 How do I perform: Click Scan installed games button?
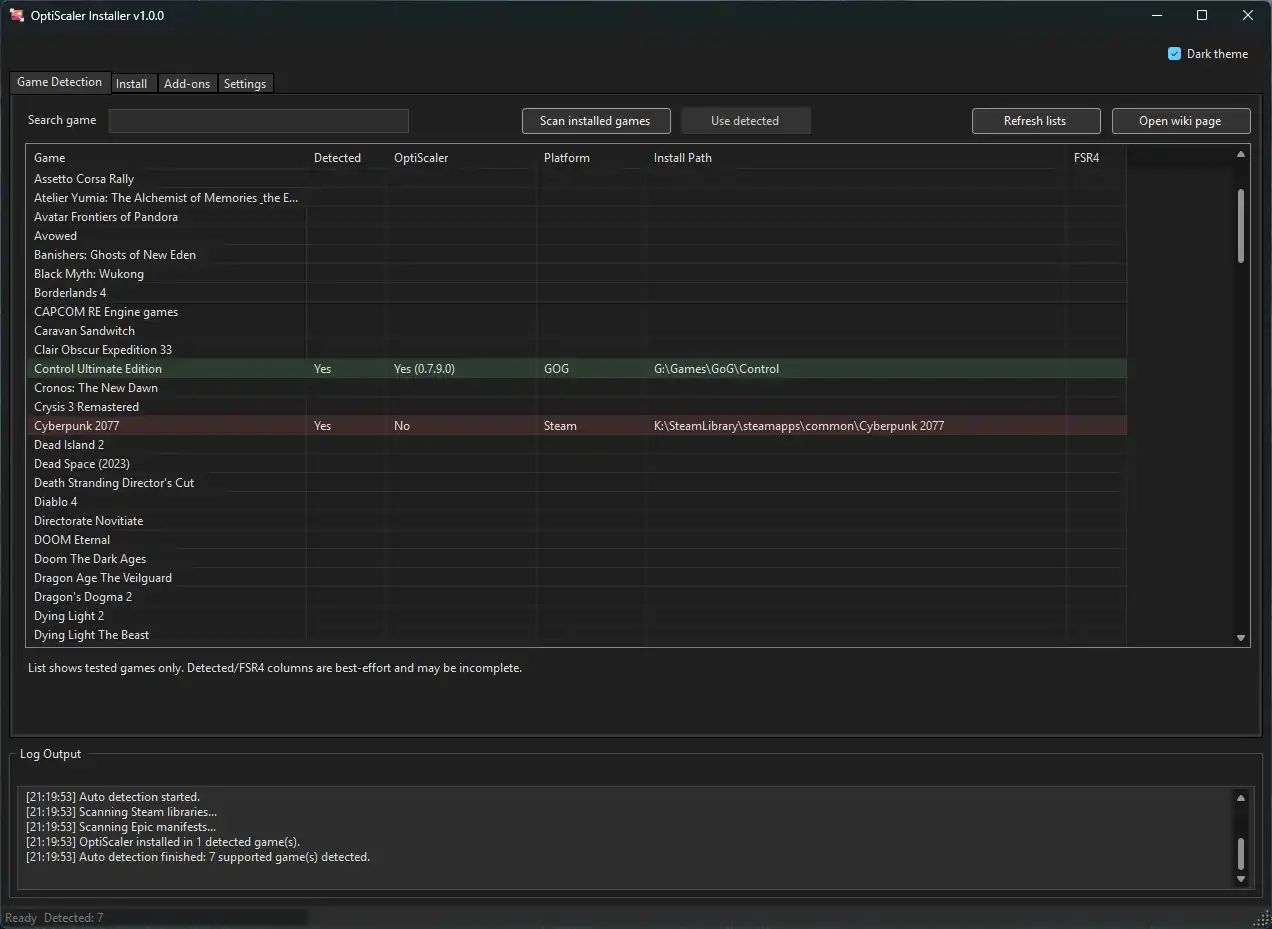pos(595,121)
